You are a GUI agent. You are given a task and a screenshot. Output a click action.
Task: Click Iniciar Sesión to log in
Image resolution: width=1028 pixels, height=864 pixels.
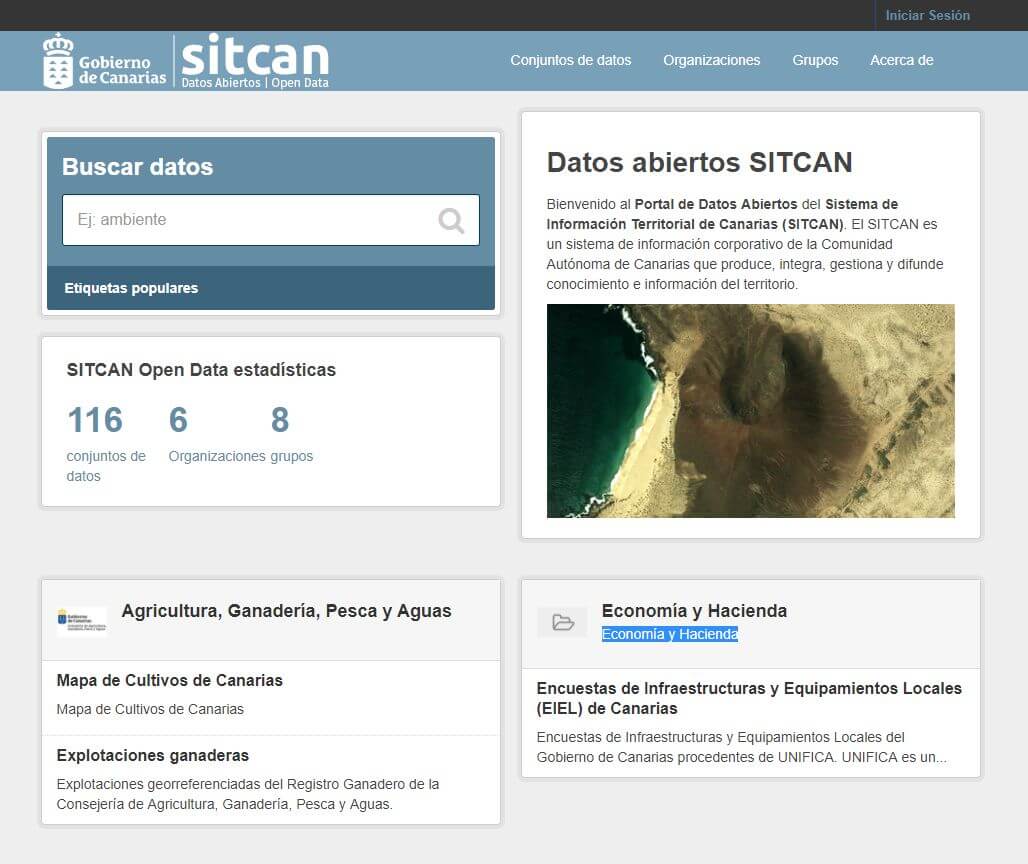pyautogui.click(x=926, y=15)
